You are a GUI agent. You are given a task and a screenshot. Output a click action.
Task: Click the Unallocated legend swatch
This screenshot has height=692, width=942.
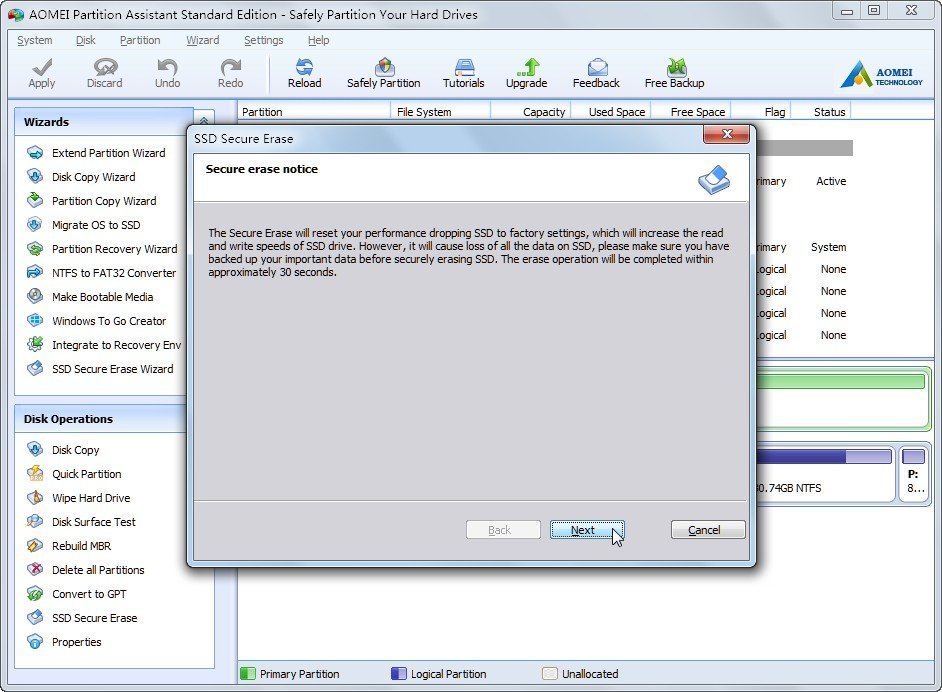[x=549, y=673]
